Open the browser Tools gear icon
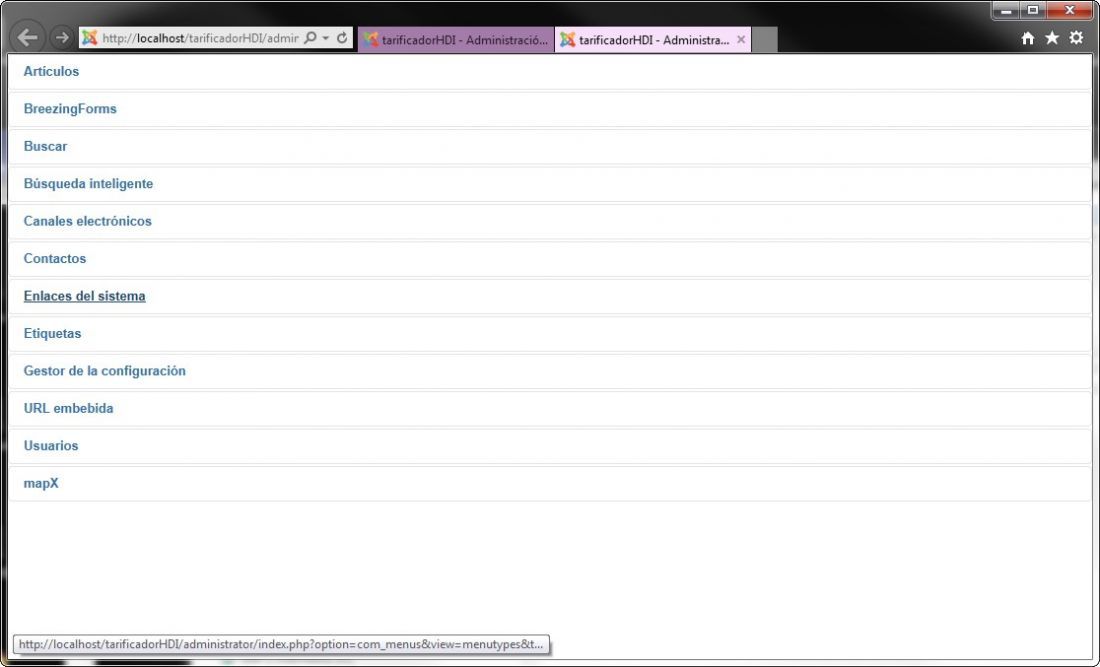This screenshot has width=1100, height=667. pyautogui.click(x=1076, y=38)
